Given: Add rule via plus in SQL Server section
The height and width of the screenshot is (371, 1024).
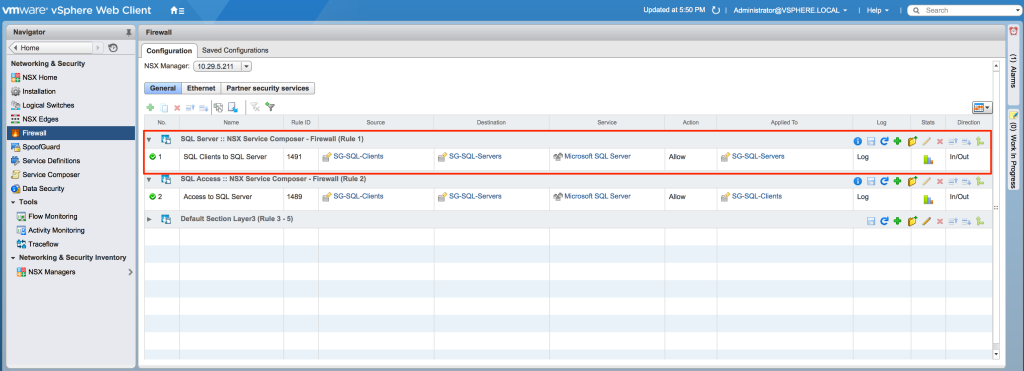Looking at the screenshot, I should tap(897, 141).
